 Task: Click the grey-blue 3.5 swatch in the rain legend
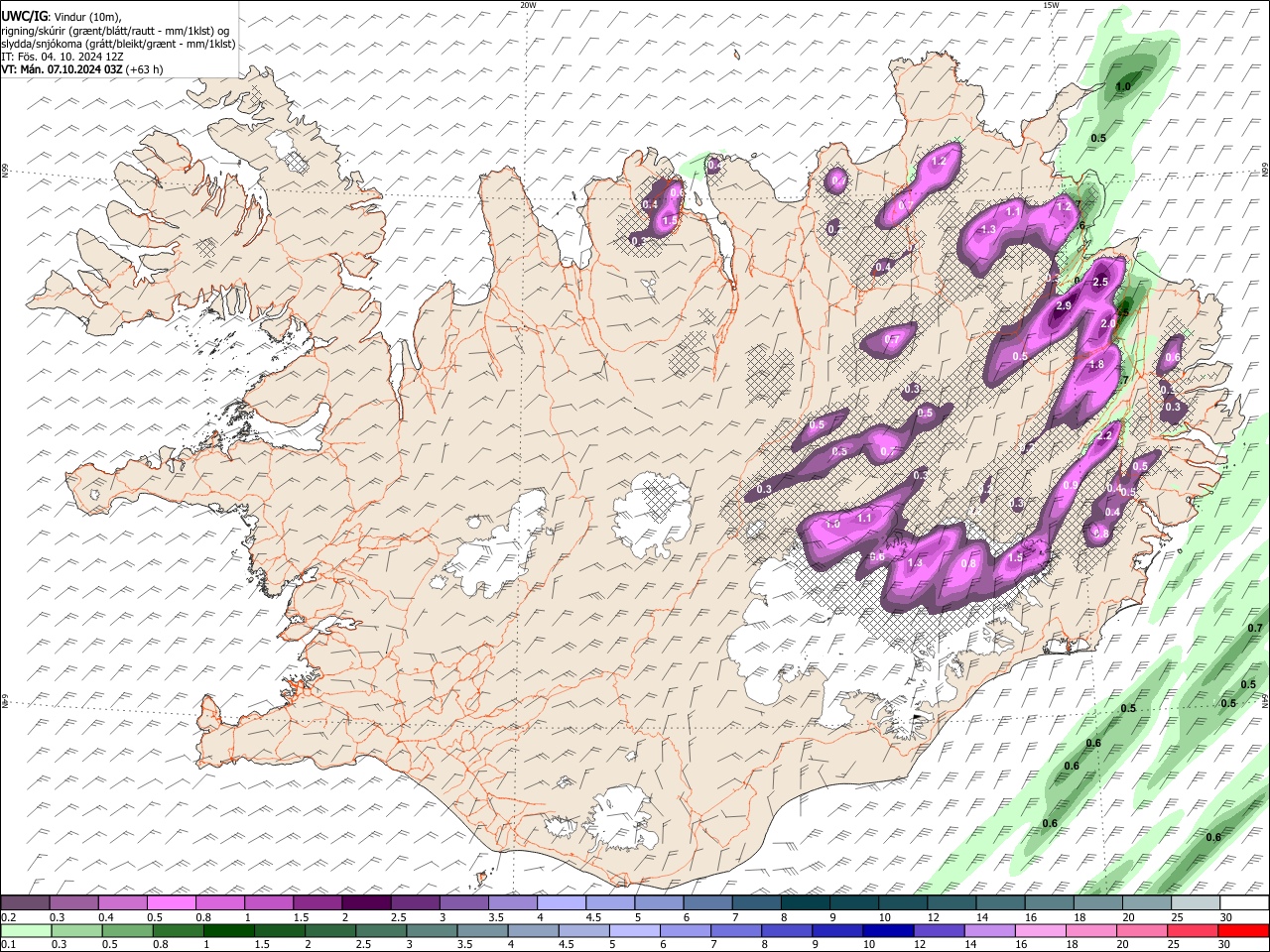point(482,930)
